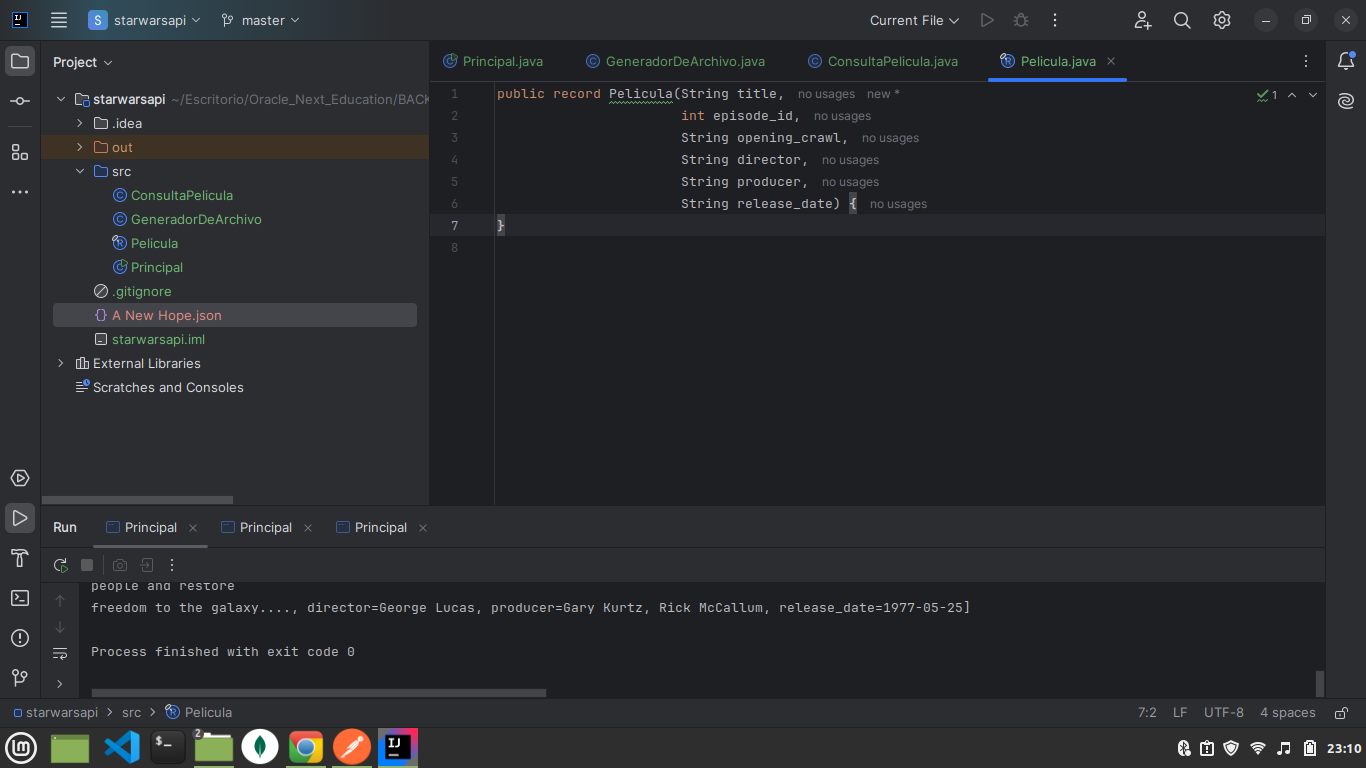Run the current file
The height and width of the screenshot is (768, 1366).
(987, 20)
